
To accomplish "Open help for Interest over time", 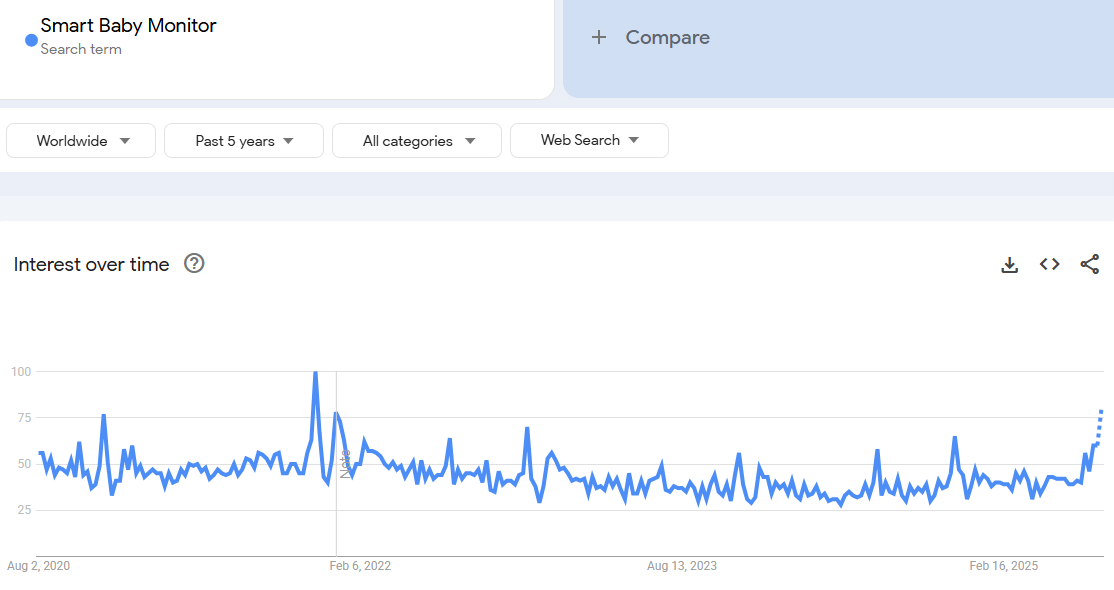I will click(195, 264).
